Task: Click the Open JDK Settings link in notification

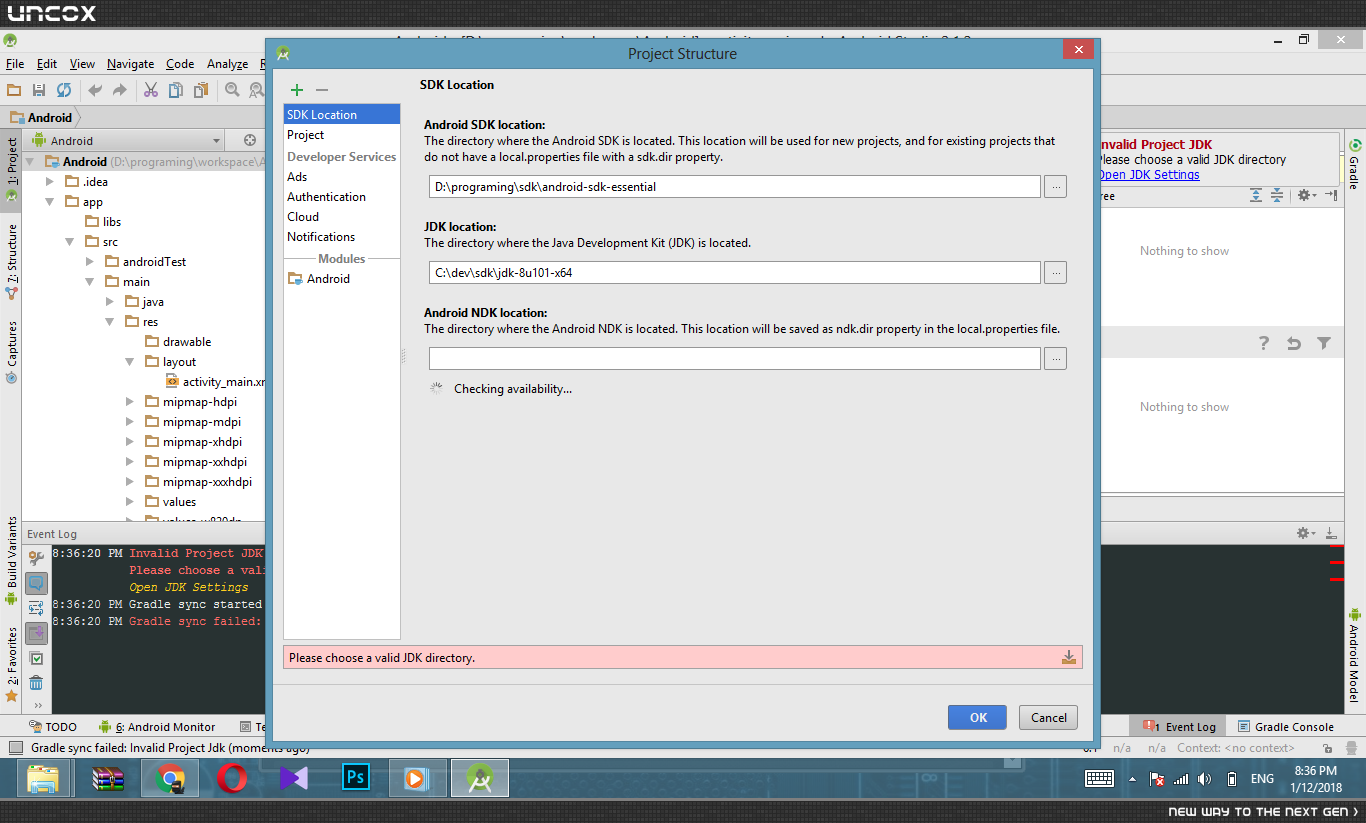Action: (1148, 175)
